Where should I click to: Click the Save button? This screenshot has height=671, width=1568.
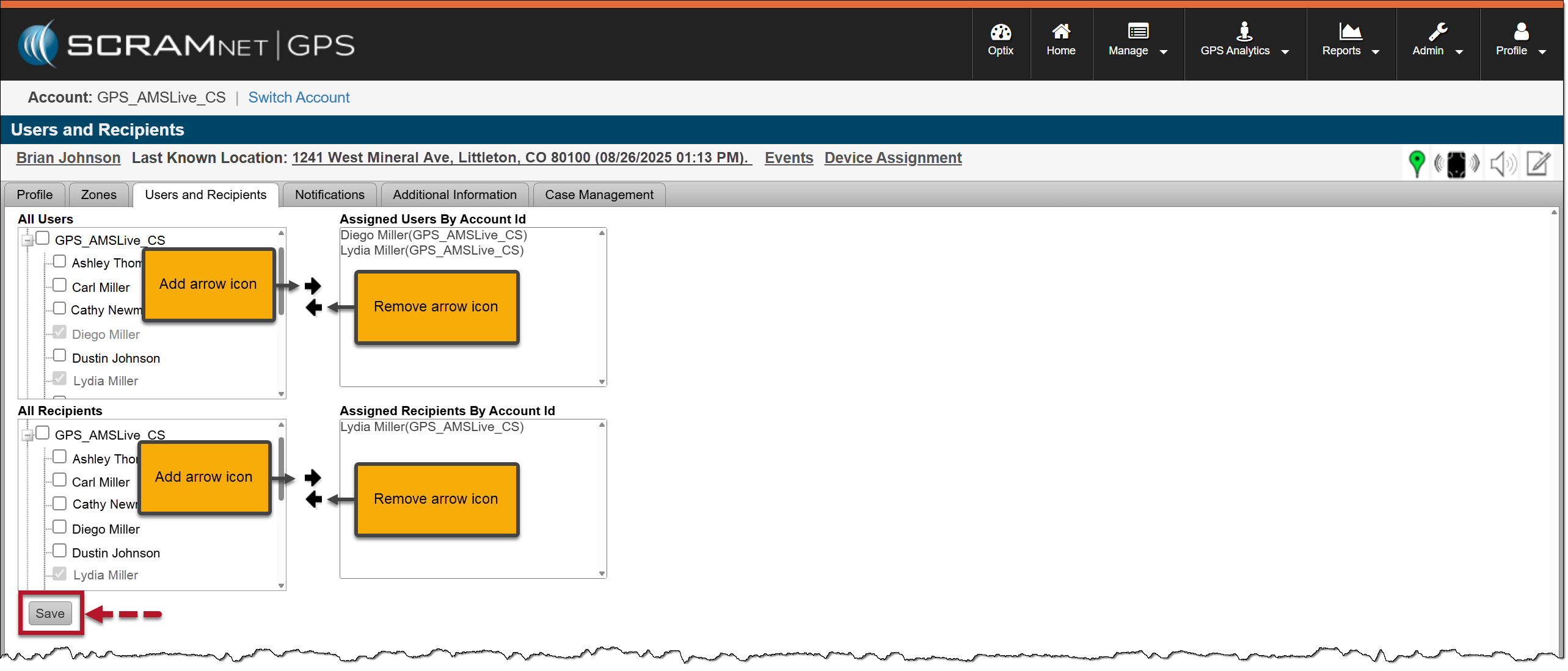50,613
